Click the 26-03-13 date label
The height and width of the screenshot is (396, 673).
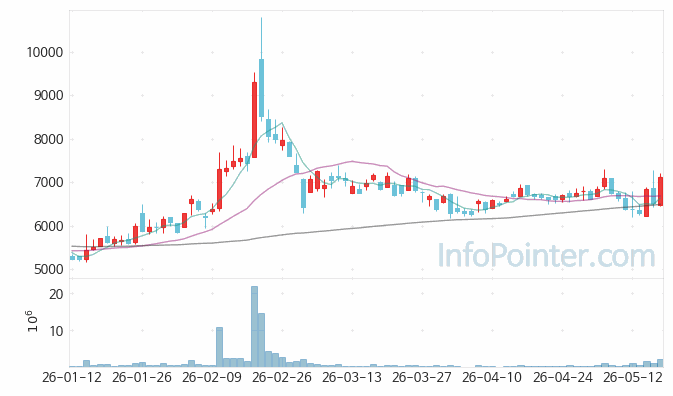click(352, 378)
